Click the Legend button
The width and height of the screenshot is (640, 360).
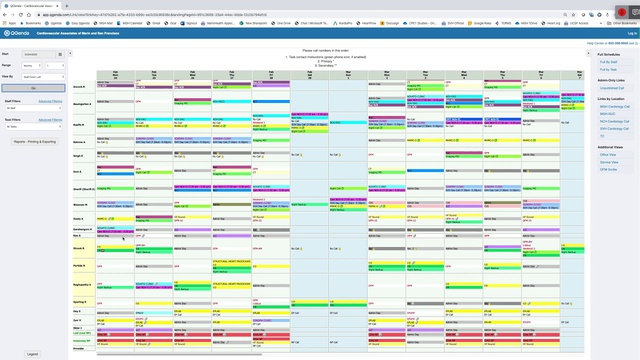point(32,354)
